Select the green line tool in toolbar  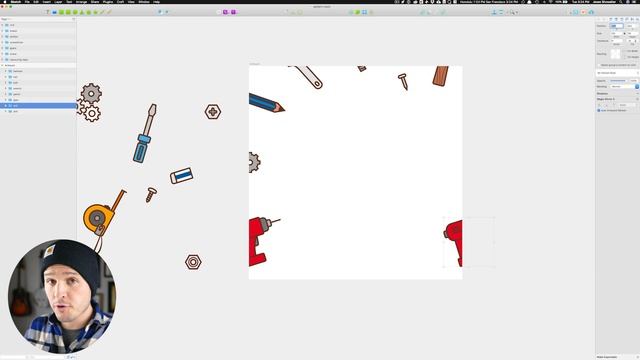(102, 12)
